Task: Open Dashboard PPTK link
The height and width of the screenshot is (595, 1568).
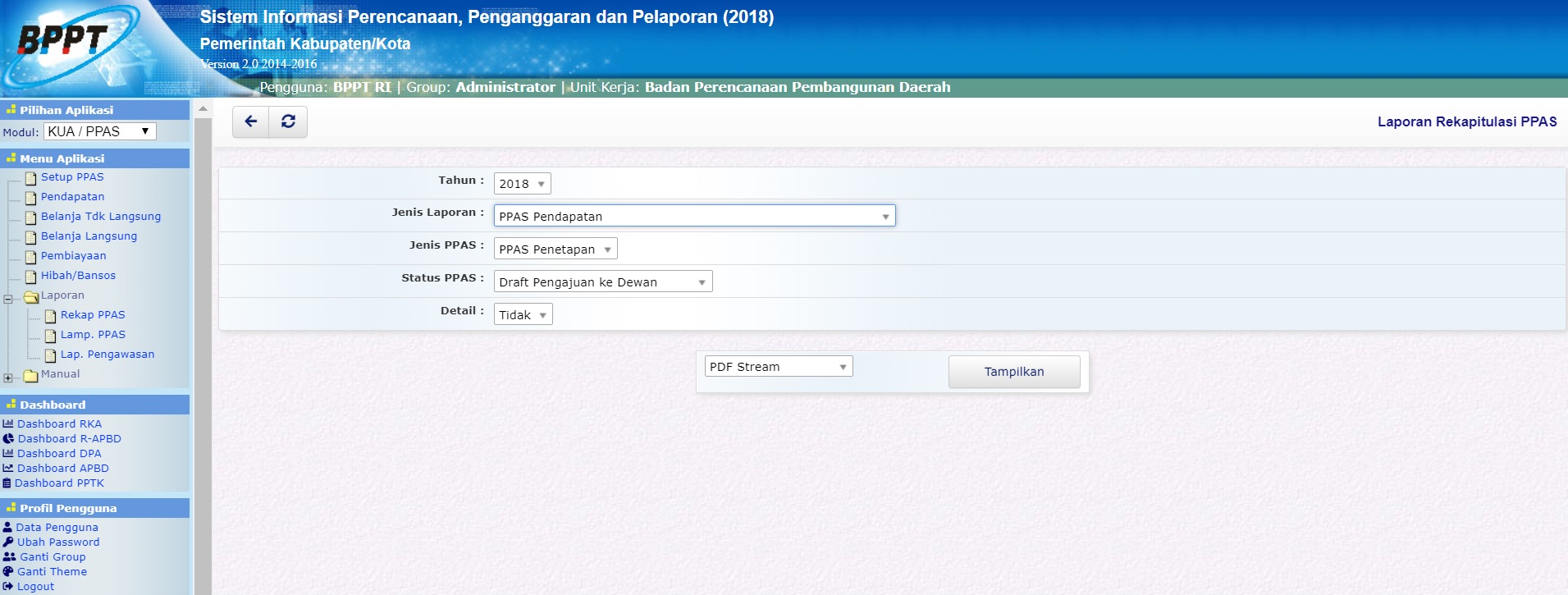Action: pos(59,483)
